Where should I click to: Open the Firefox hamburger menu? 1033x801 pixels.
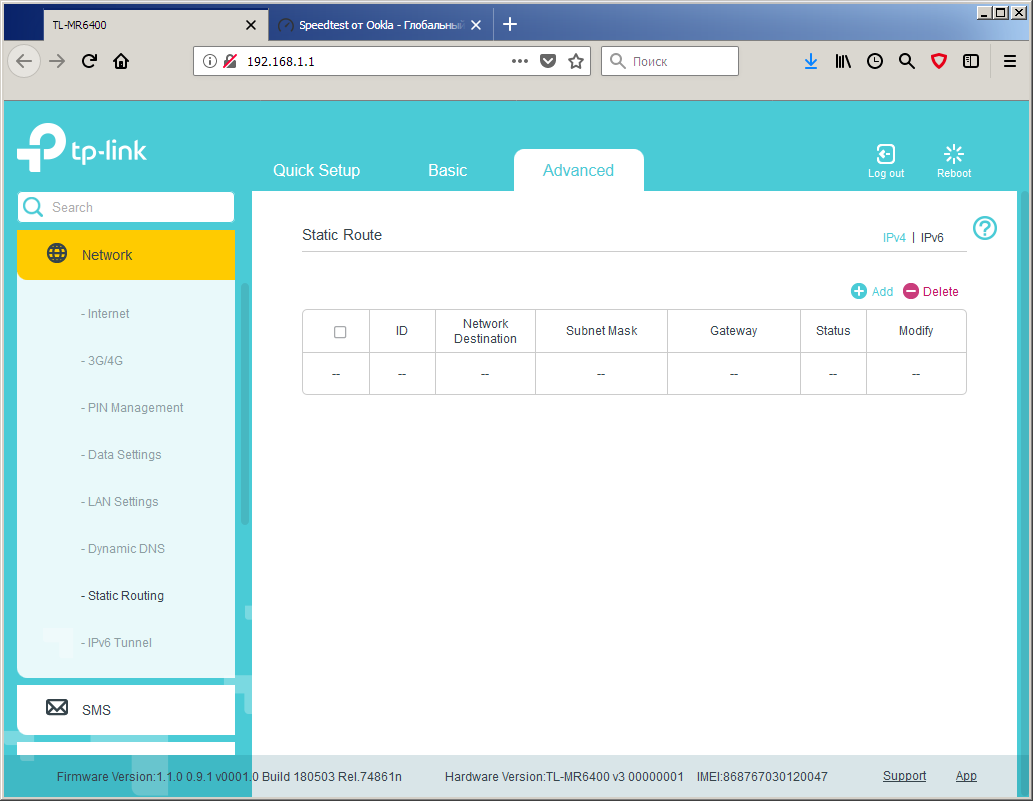[1009, 61]
